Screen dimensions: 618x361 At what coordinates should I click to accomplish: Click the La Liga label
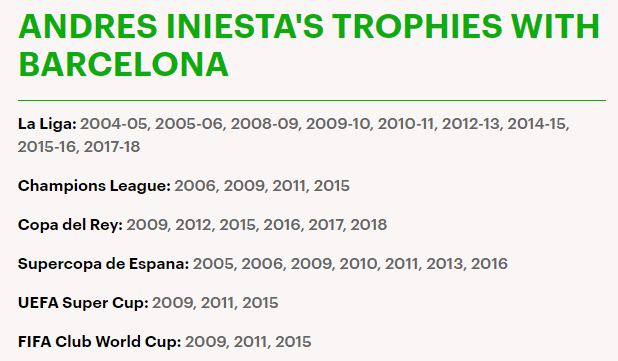pos(47,125)
